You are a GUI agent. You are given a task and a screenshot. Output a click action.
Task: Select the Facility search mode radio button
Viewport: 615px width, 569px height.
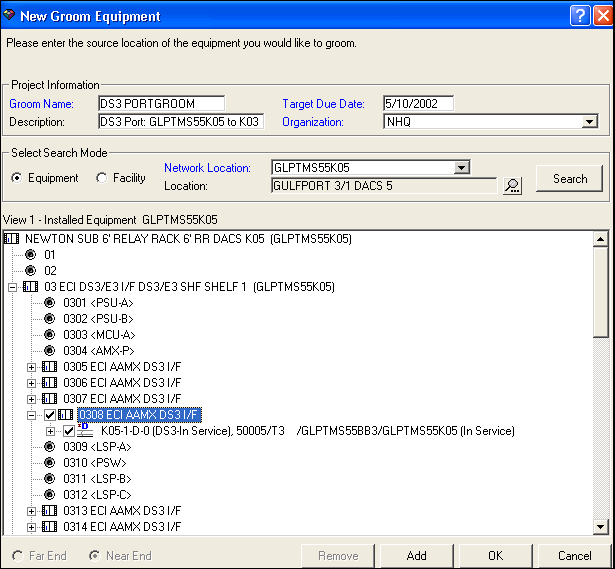click(x=102, y=178)
